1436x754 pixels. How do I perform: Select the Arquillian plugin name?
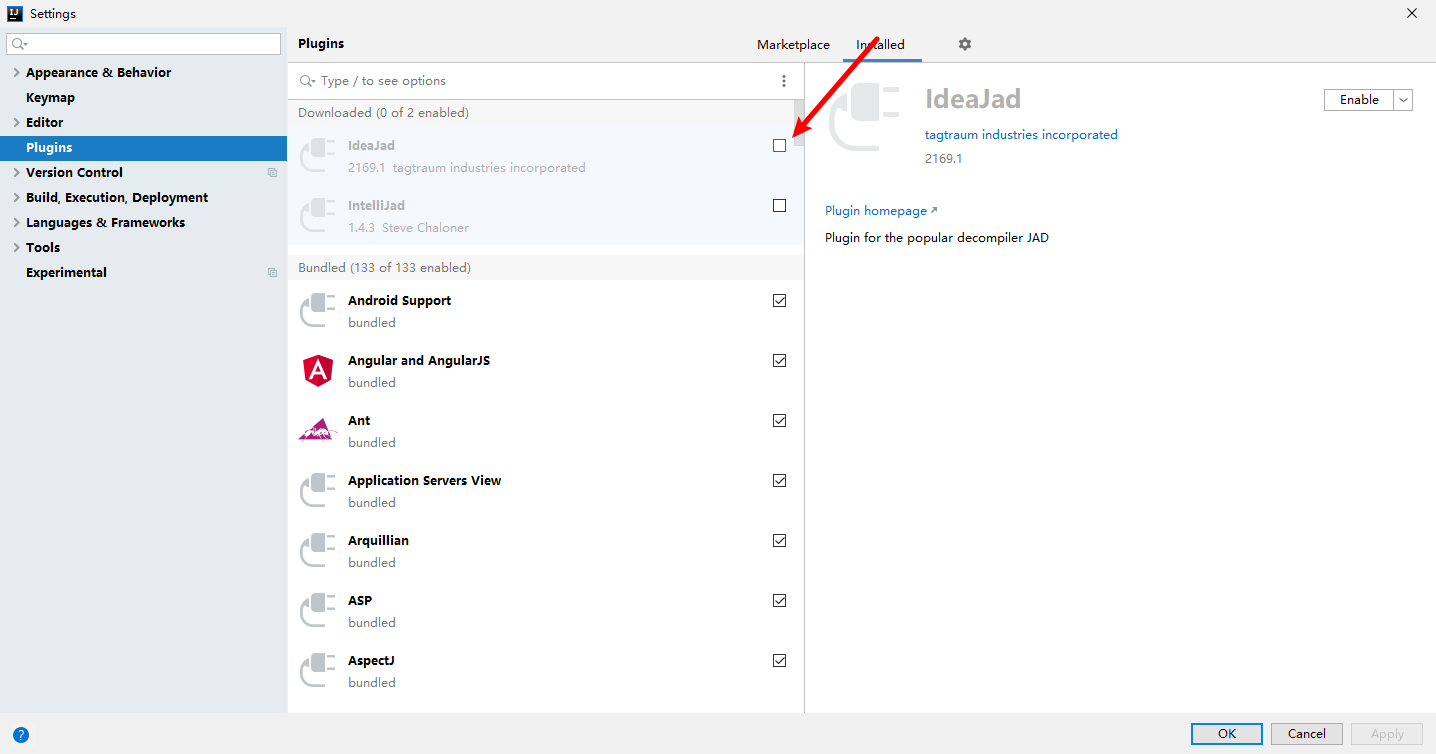tap(378, 541)
